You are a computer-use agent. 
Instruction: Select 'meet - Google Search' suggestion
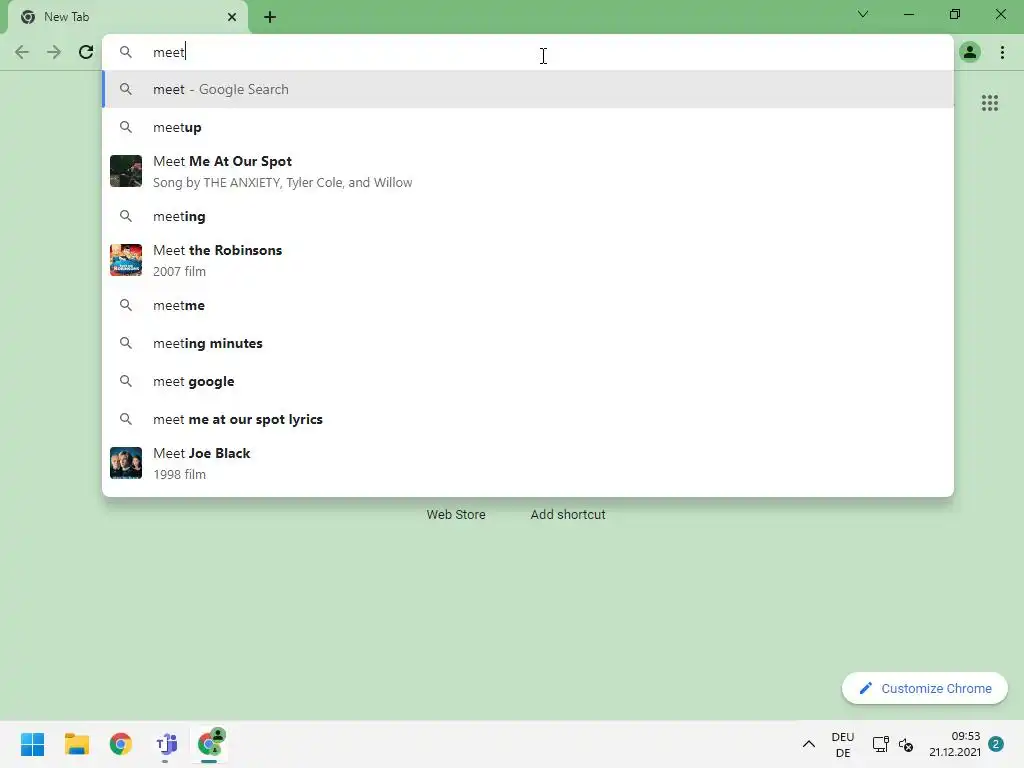tap(528, 89)
